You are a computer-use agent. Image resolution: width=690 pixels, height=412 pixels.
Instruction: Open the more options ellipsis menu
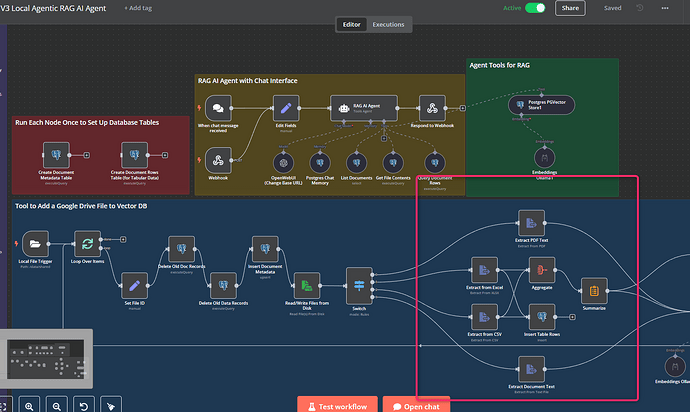665,8
